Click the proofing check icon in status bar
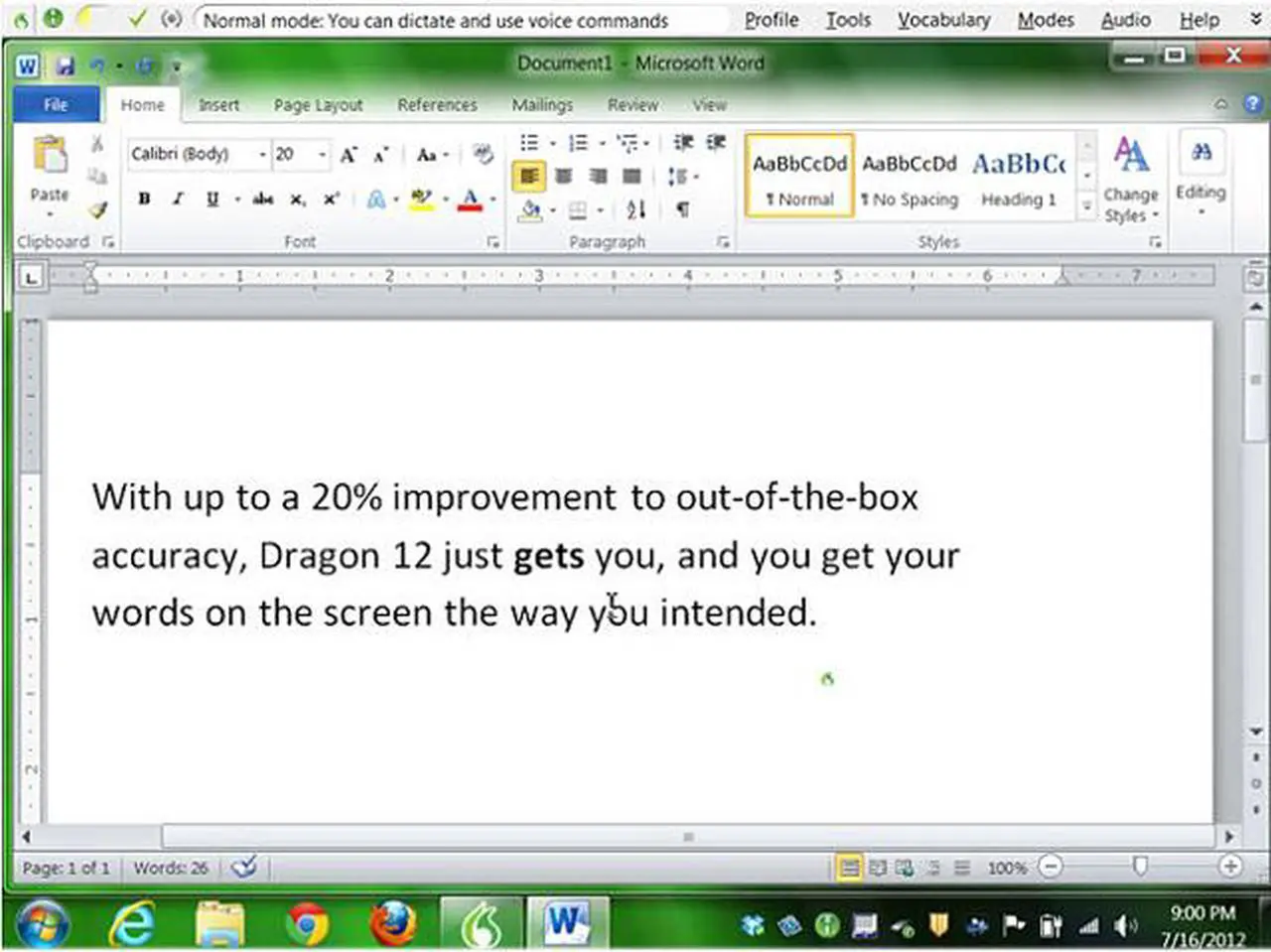The height and width of the screenshot is (952, 1271). 243,868
